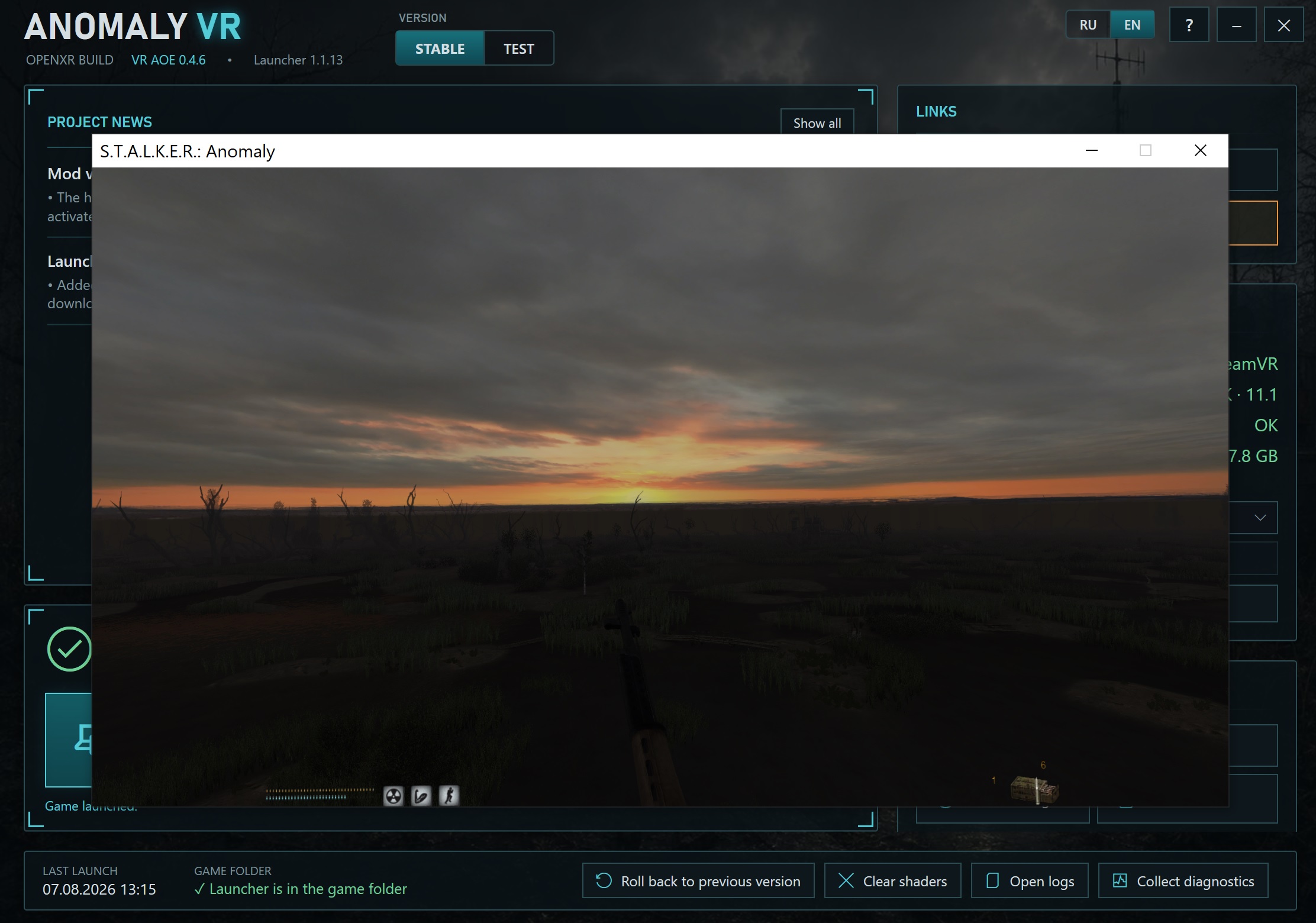
Task: Close the Anomaly VR launcher window
Action: [x=1283, y=25]
